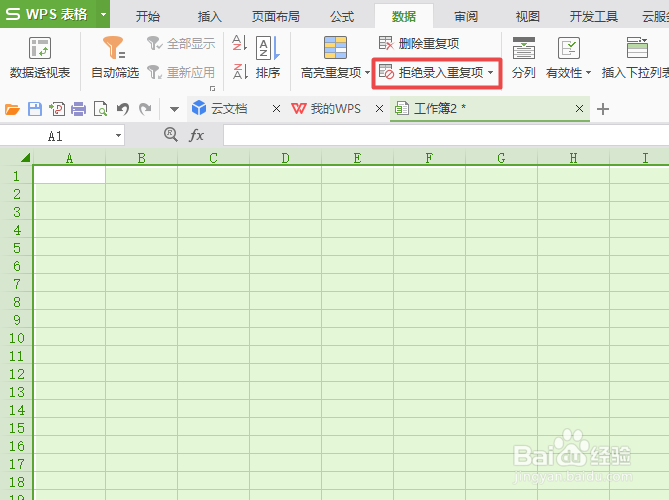Open the 数据透视表 pivot table tool
669x500 pixels.
40,58
